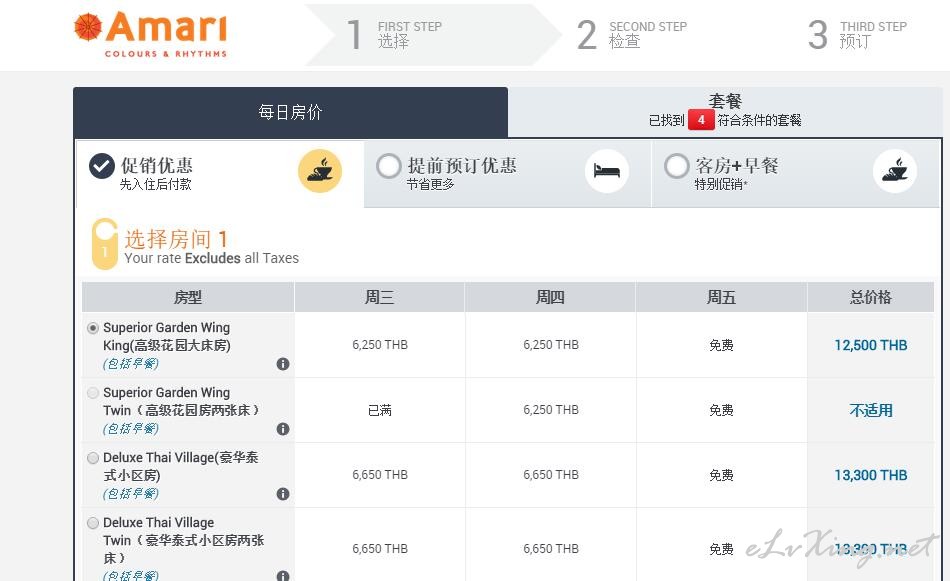Click the 'Your rate Excludes all Taxes' note

pos(211,258)
